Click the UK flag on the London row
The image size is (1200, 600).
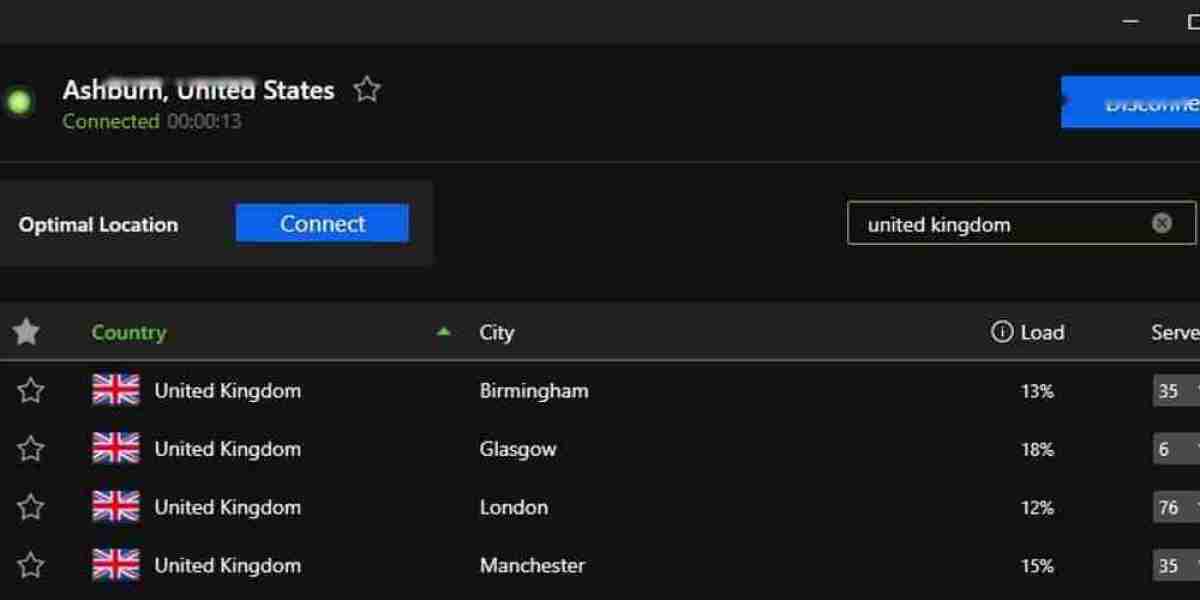(x=113, y=507)
